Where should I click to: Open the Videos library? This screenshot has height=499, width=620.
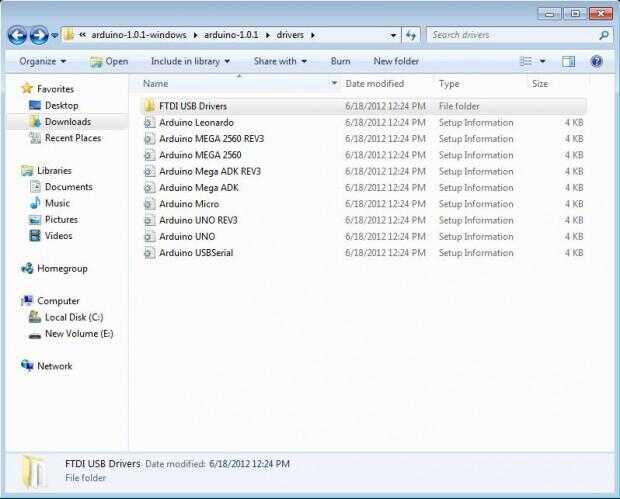click(x=59, y=236)
